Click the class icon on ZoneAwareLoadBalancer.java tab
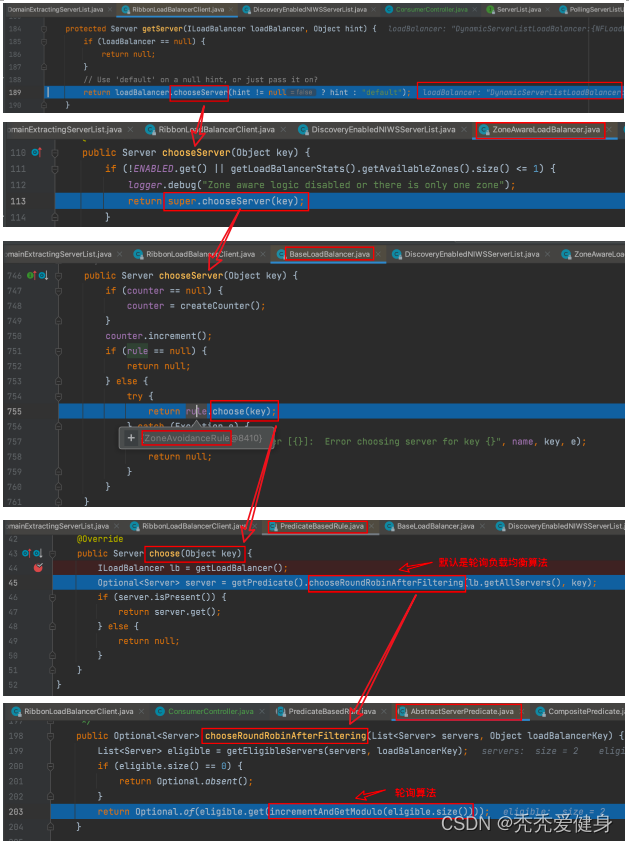 coord(484,130)
